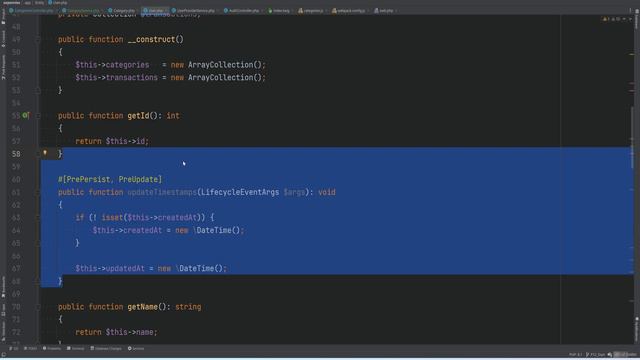Screen dimensions: 640x360
Task: Click fold end marker on line 53
Action: (x=38, y=90)
